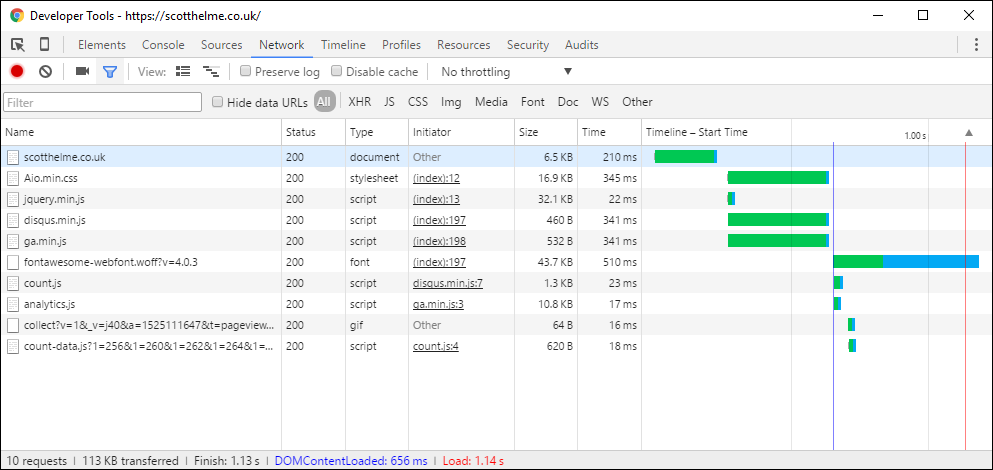Toggle the waterfall overview view icon

(211, 72)
